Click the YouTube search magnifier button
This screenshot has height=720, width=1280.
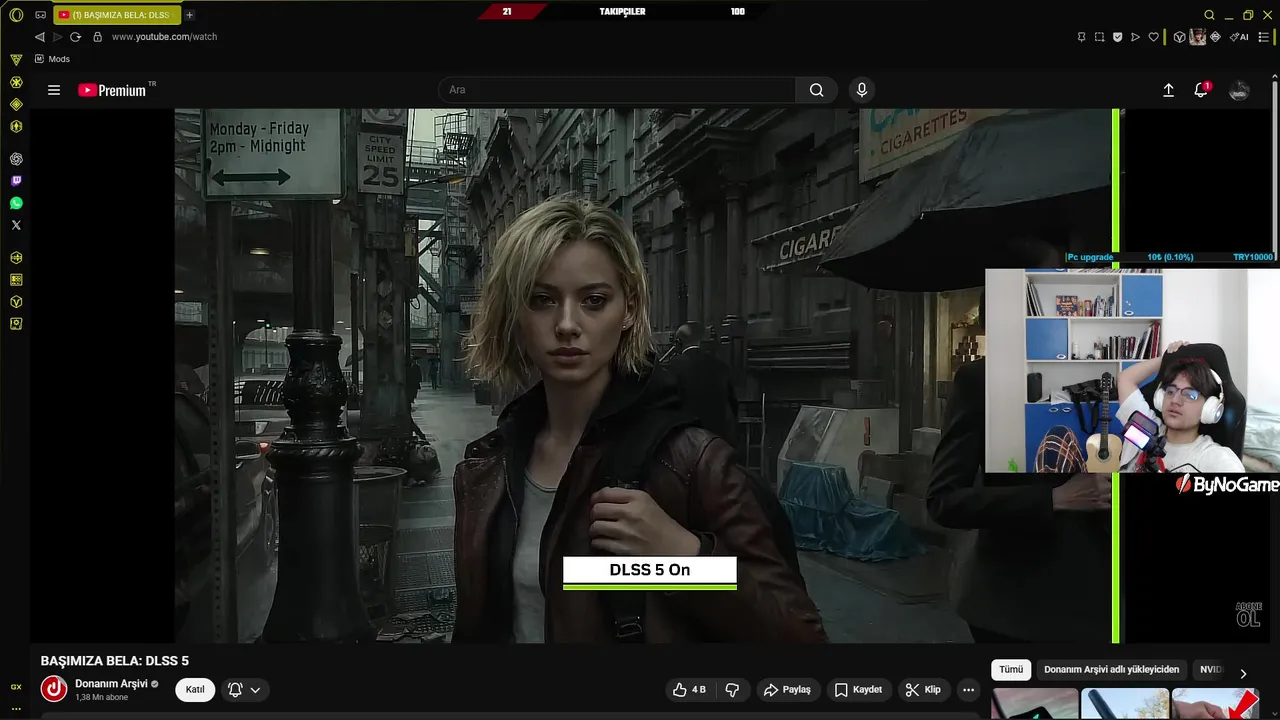pyautogui.click(x=817, y=90)
